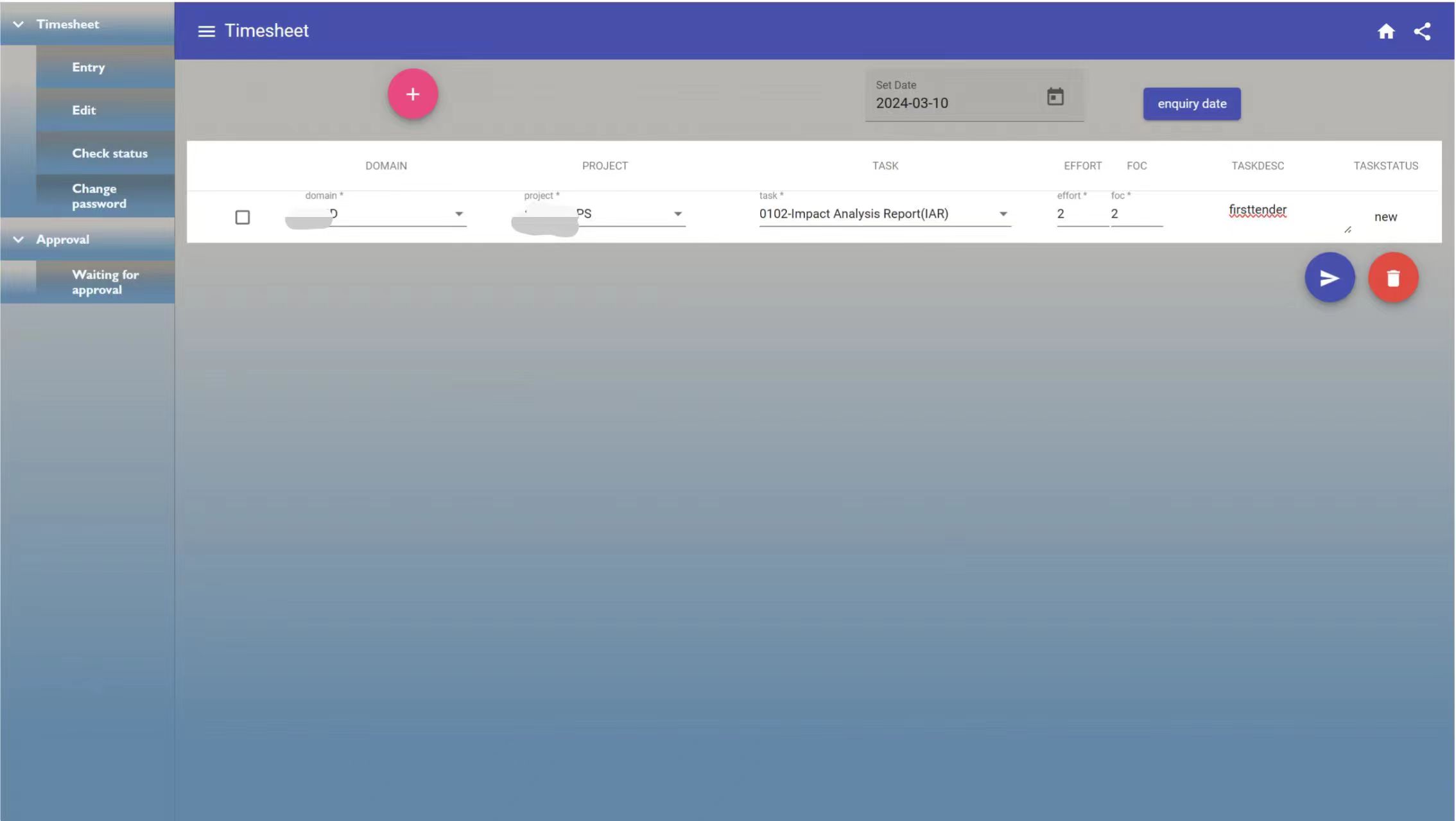Click the EFFORT column header

[1082, 166]
